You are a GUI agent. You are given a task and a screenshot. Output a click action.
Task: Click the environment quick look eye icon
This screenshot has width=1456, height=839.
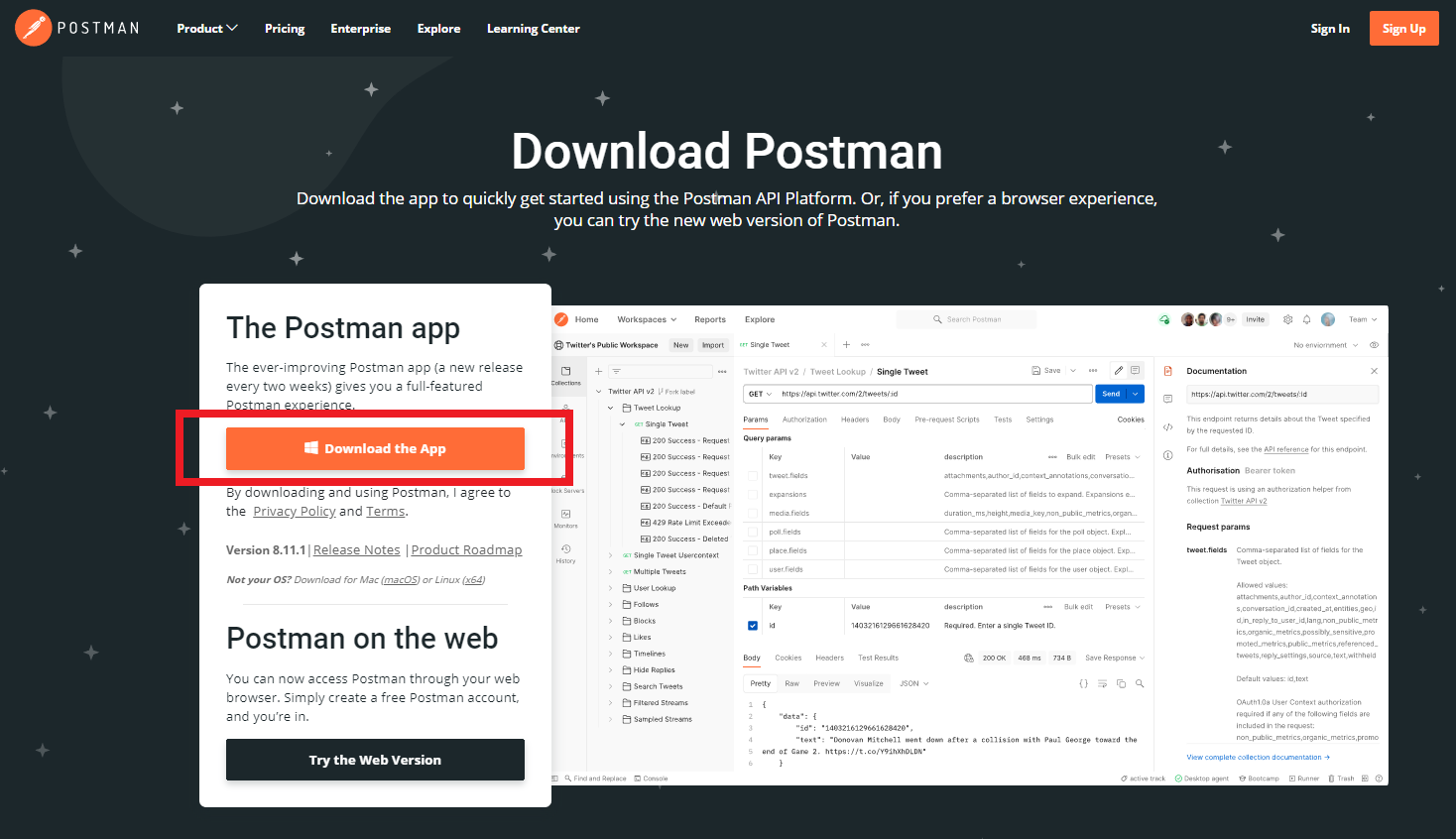1374,345
